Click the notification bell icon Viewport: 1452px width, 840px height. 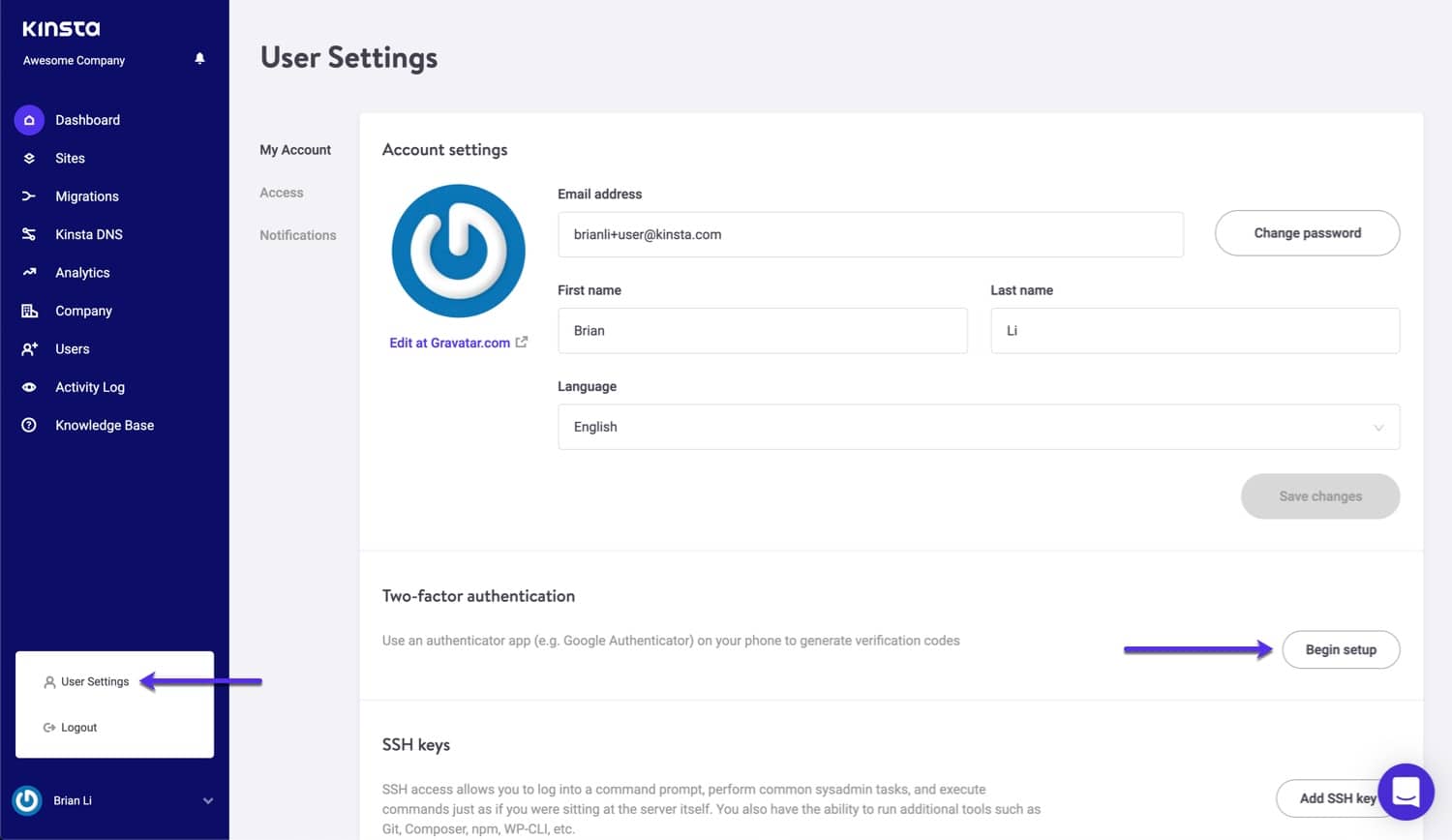click(x=199, y=58)
